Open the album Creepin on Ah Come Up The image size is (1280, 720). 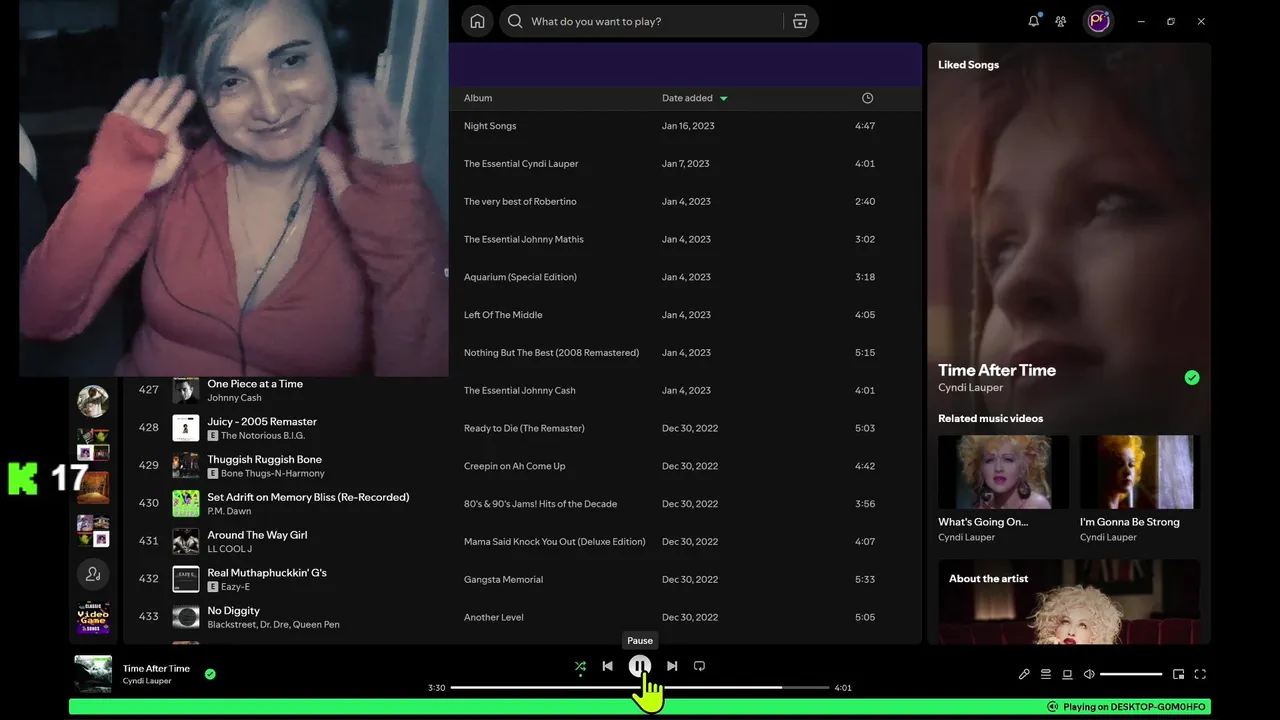(x=514, y=466)
